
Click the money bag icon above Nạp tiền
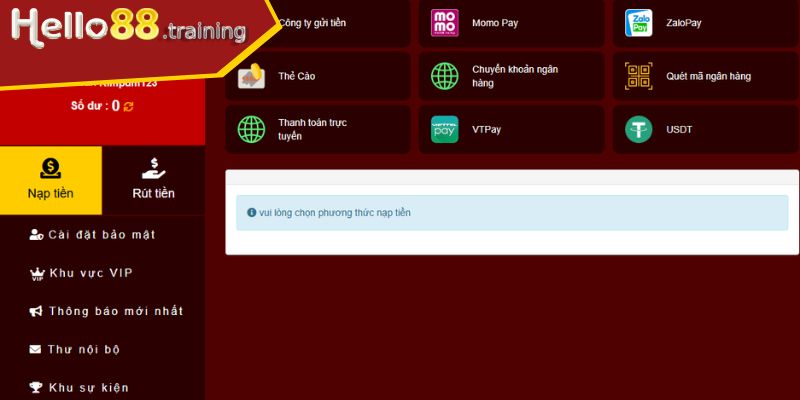[x=51, y=169]
